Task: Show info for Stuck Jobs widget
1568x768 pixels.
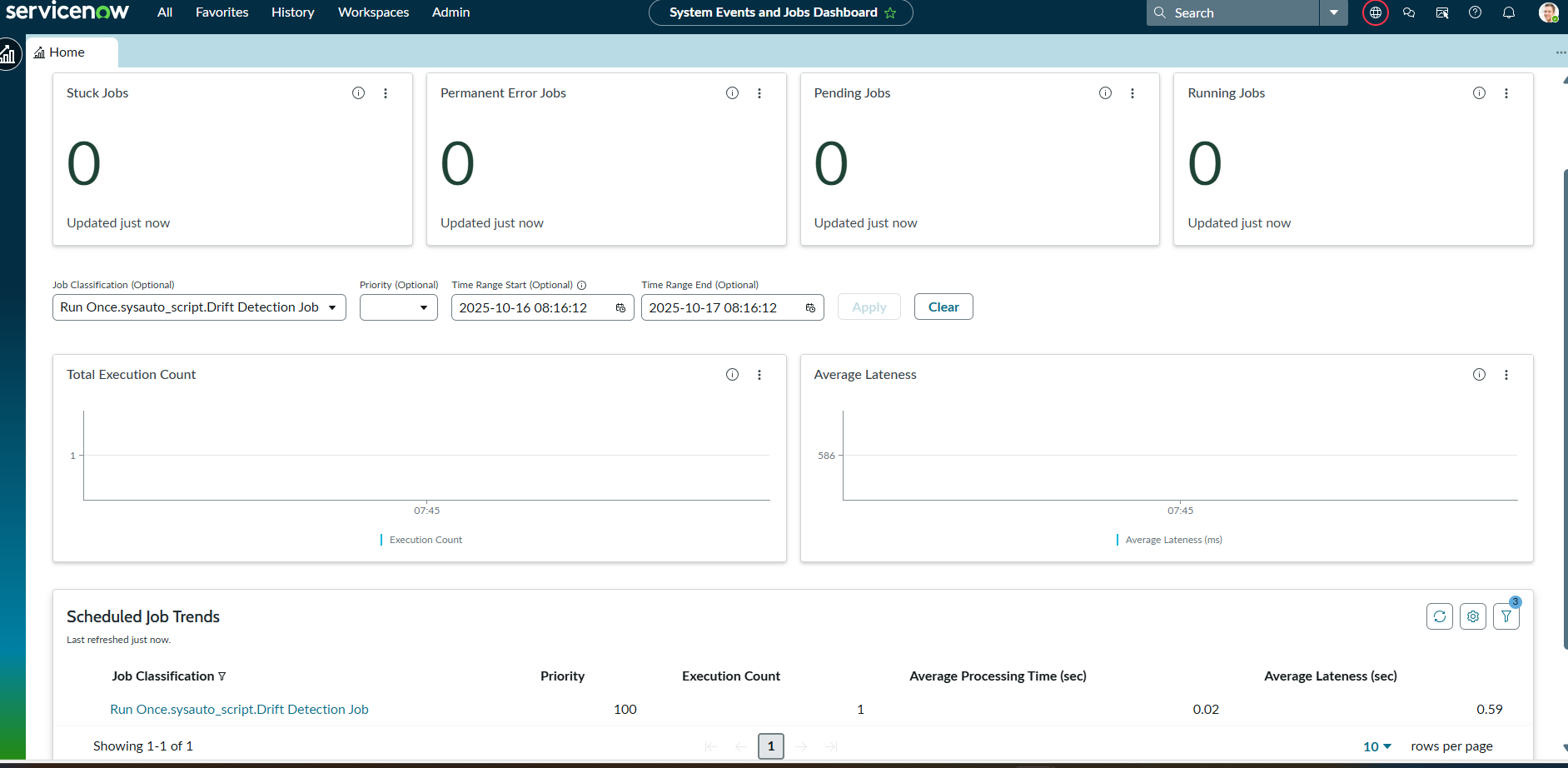Action: [x=358, y=93]
